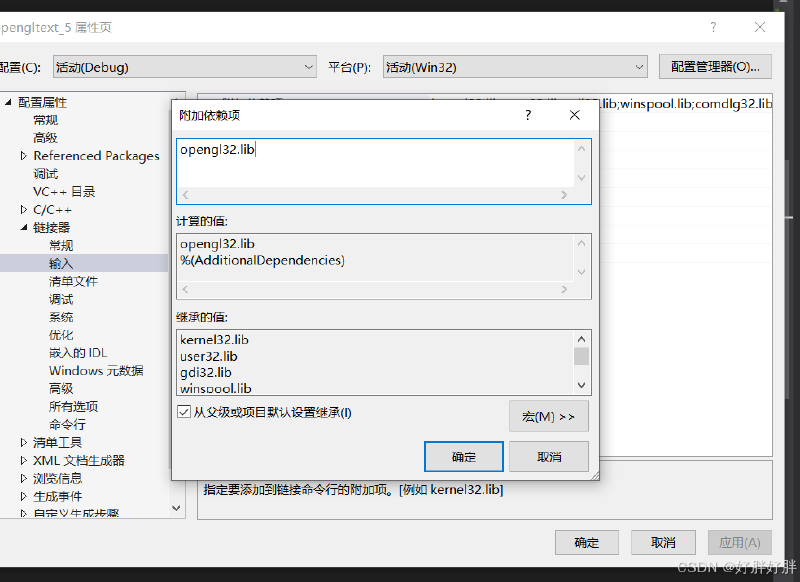Select the Windows 元数据 item
The image size is (800, 582).
[x=96, y=370]
